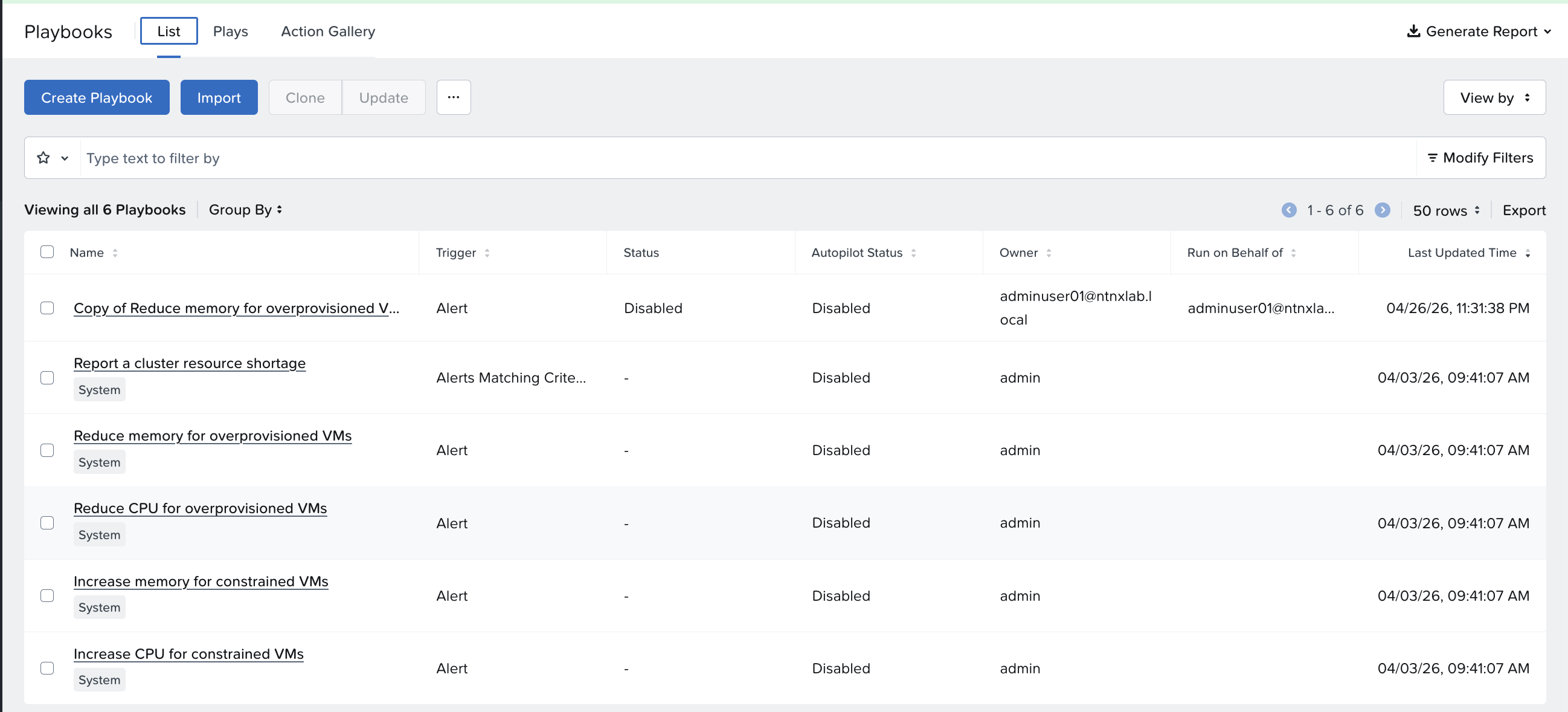Click the Create Playbook button

pos(97,97)
